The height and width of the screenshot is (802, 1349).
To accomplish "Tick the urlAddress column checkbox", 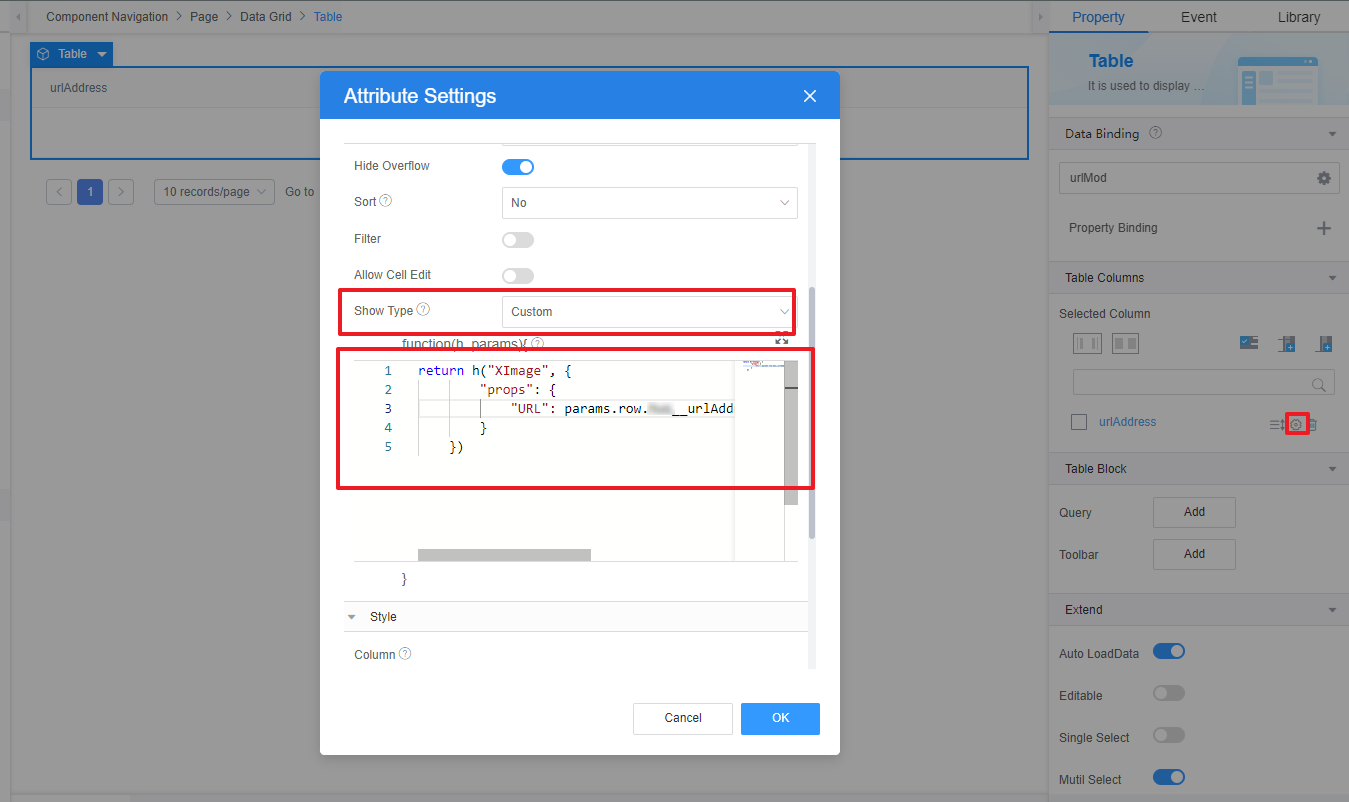I will 1079,422.
